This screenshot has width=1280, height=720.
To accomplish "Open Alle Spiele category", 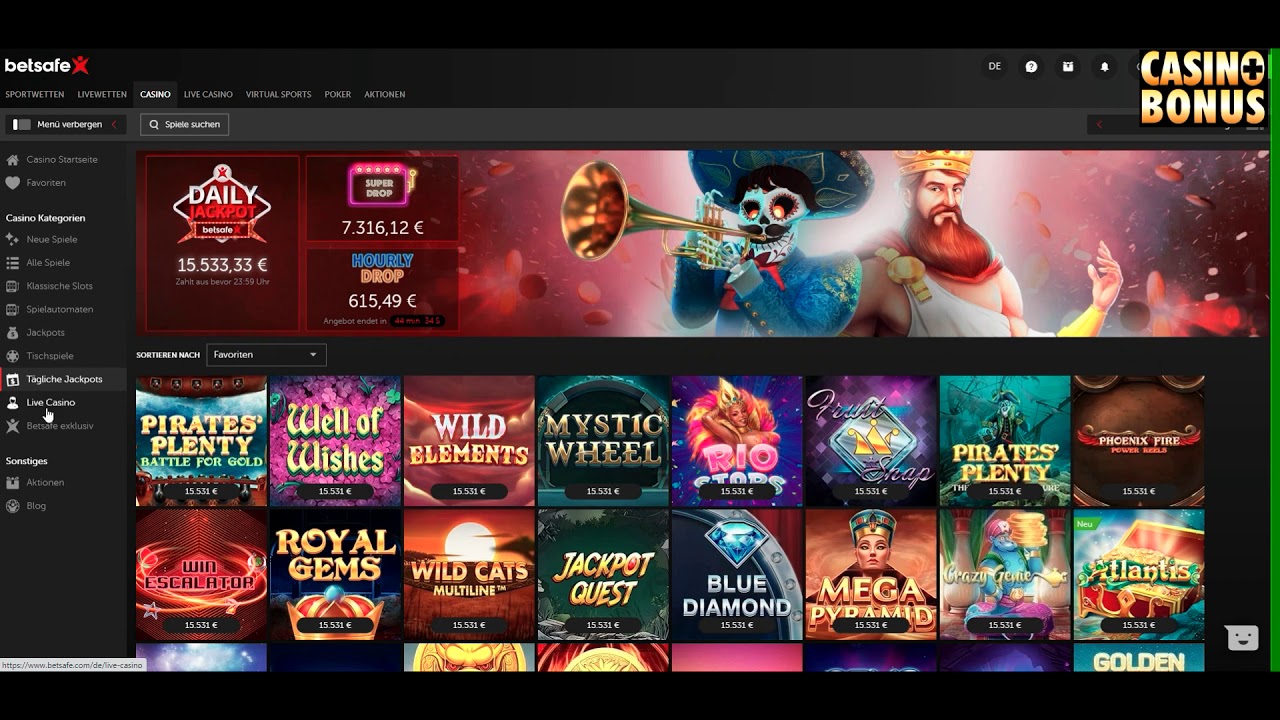I will pos(48,263).
